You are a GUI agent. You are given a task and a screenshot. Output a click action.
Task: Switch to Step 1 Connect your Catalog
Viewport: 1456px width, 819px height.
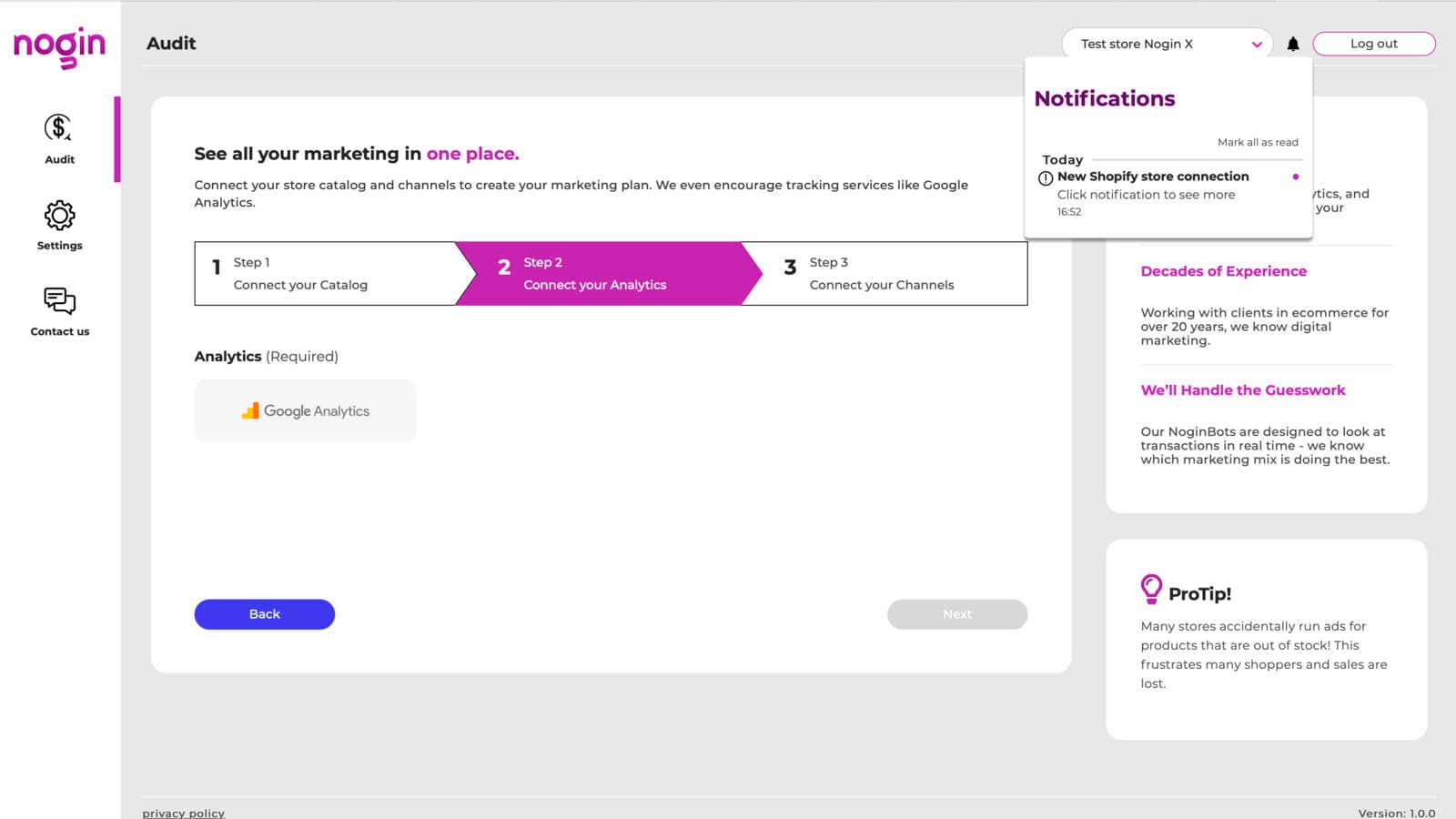pyautogui.click(x=300, y=273)
